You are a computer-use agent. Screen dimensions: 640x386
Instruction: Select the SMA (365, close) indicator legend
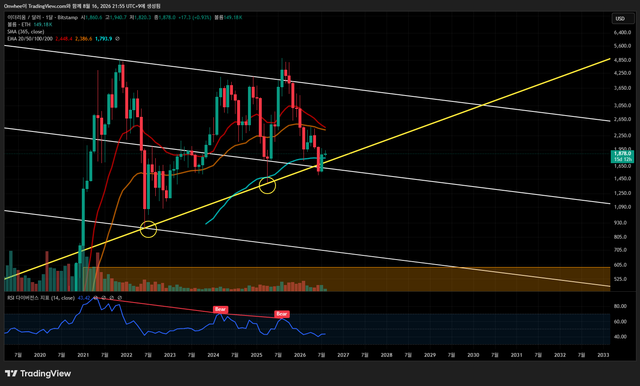click(x=25, y=31)
